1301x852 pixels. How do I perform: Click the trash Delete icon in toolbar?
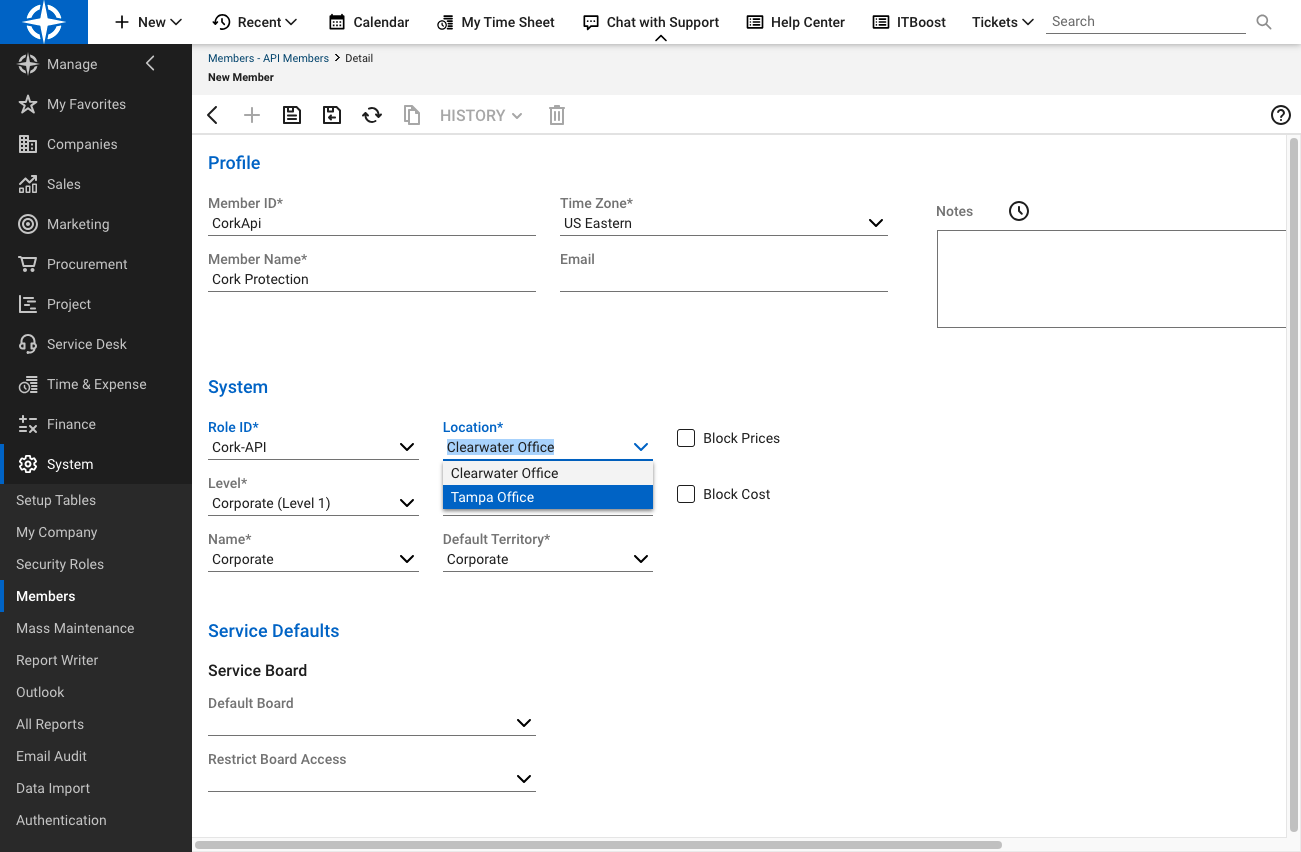tap(557, 115)
